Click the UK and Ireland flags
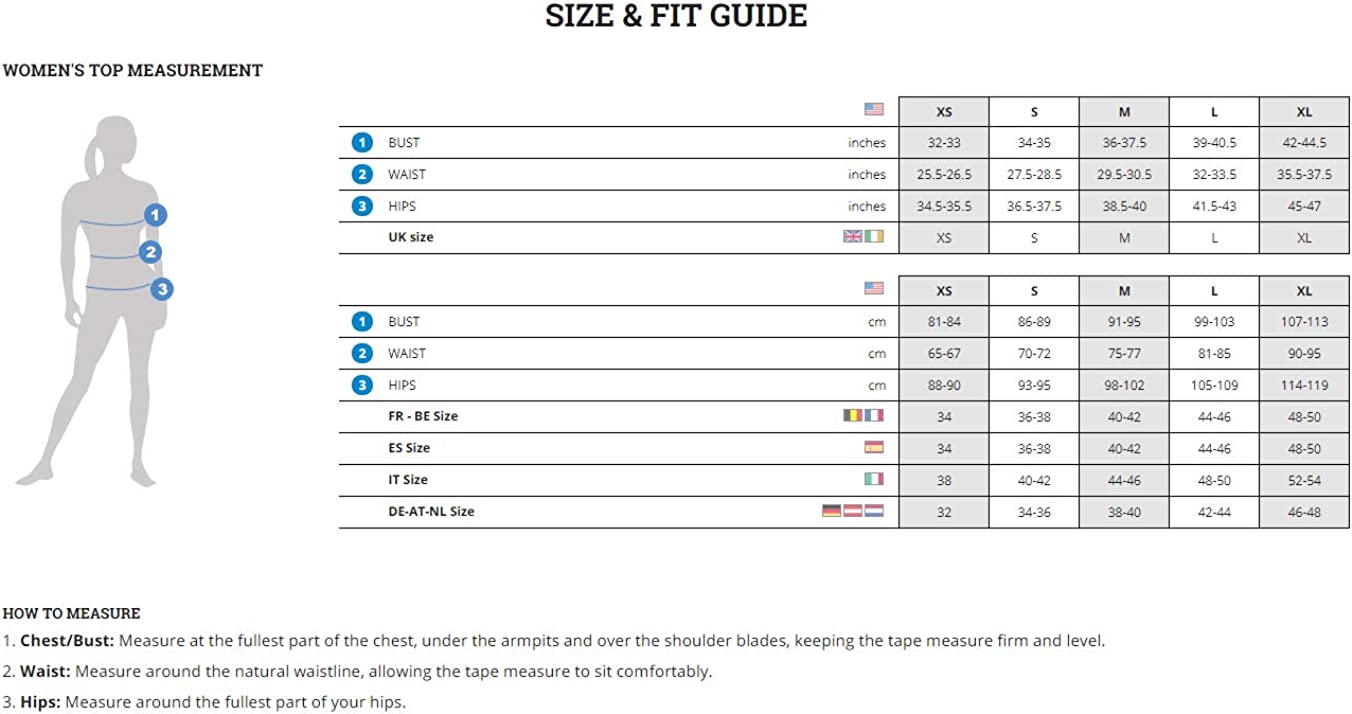This screenshot has height=714, width=1352. 864,237
